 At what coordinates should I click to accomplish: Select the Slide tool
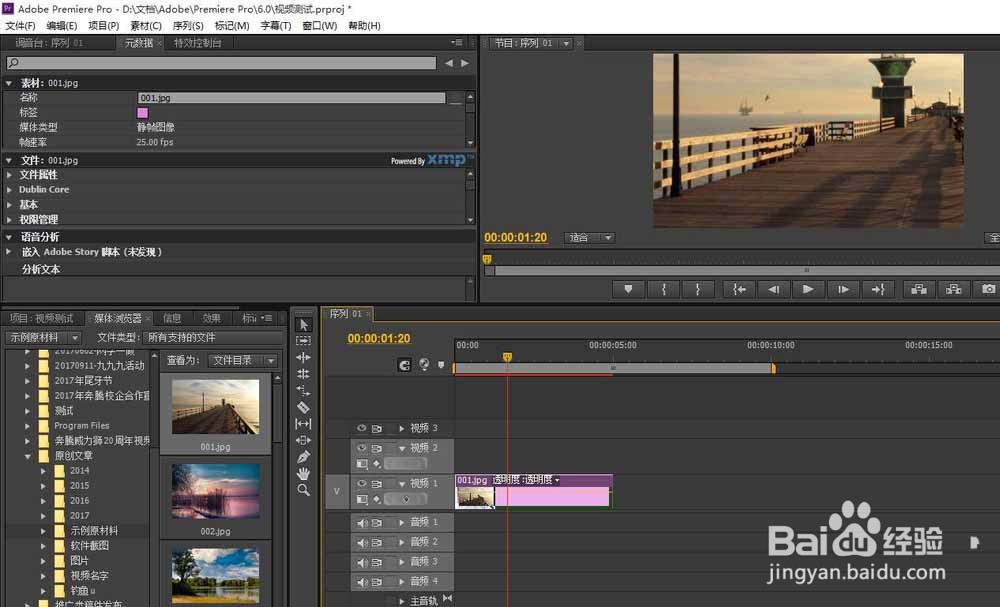tap(304, 441)
